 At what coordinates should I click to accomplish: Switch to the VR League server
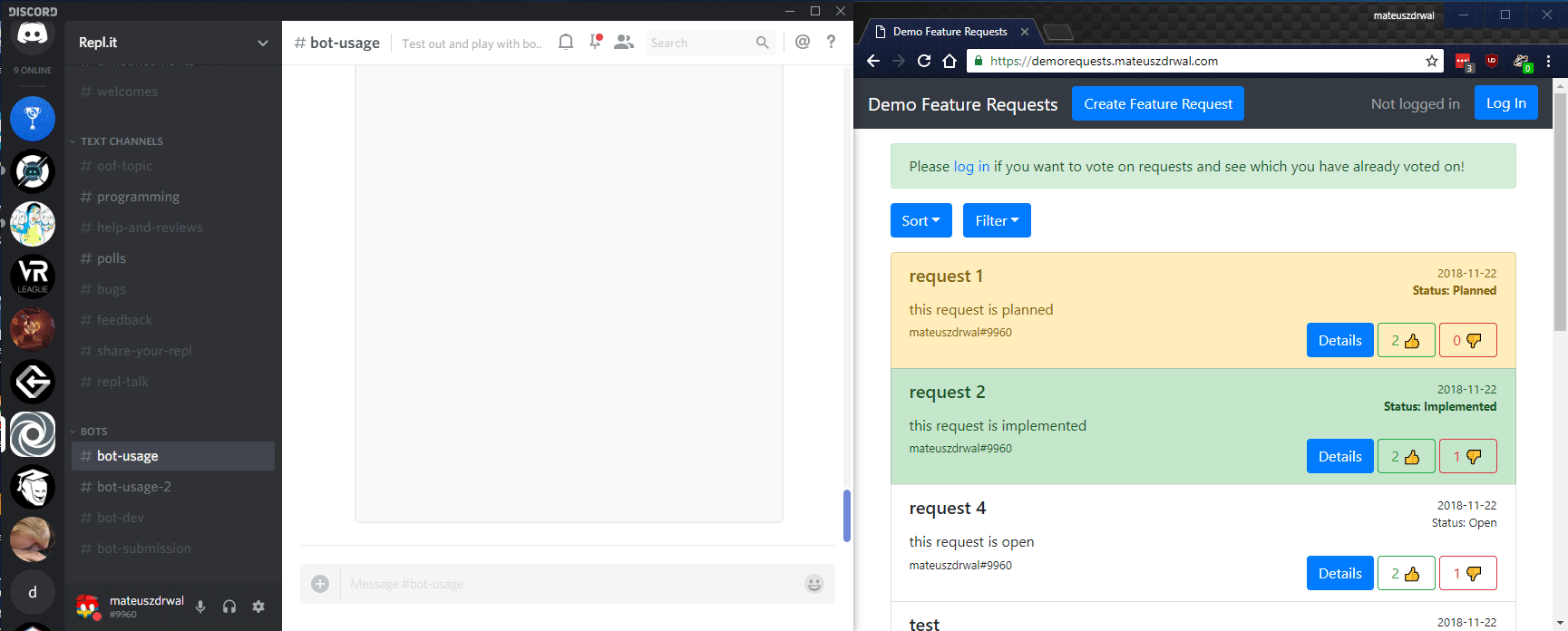coord(33,277)
